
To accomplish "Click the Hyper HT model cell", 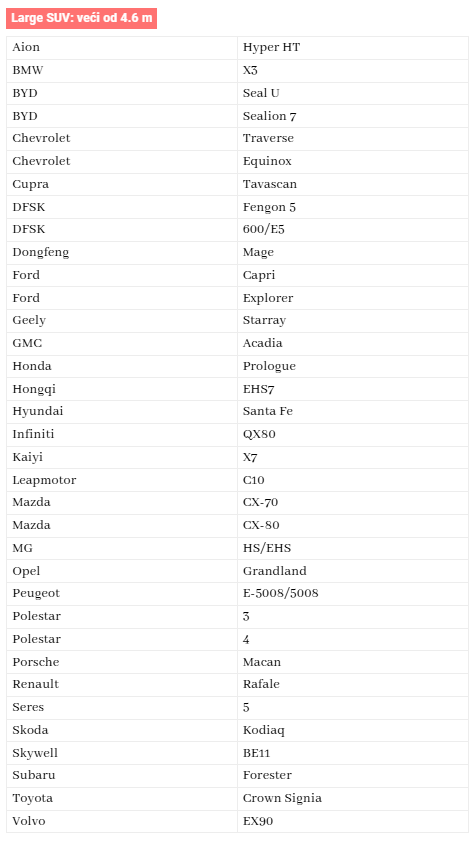I will 353,48.
